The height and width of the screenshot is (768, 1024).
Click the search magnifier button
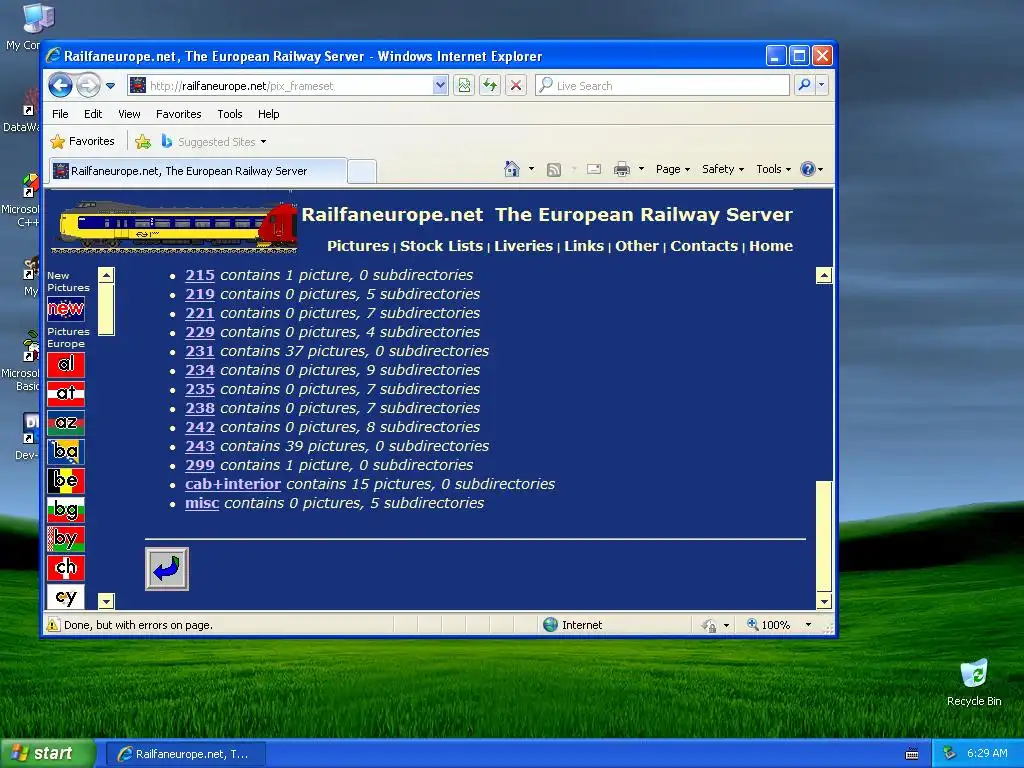805,85
